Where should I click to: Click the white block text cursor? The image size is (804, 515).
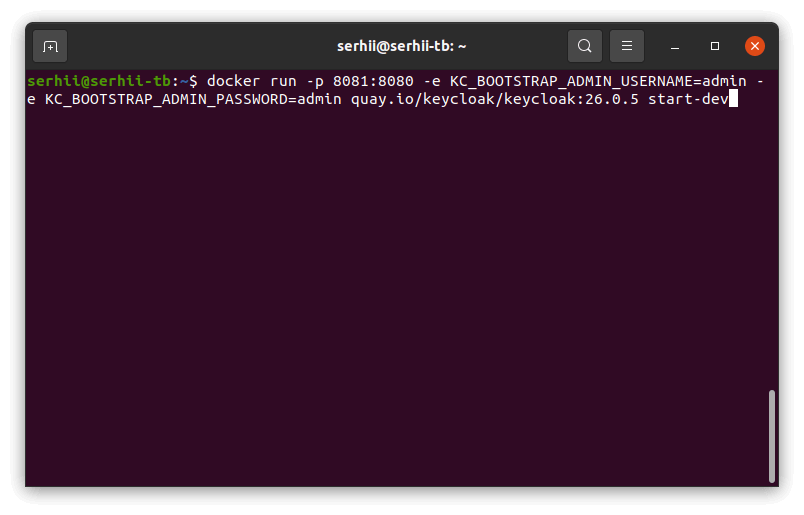click(733, 99)
